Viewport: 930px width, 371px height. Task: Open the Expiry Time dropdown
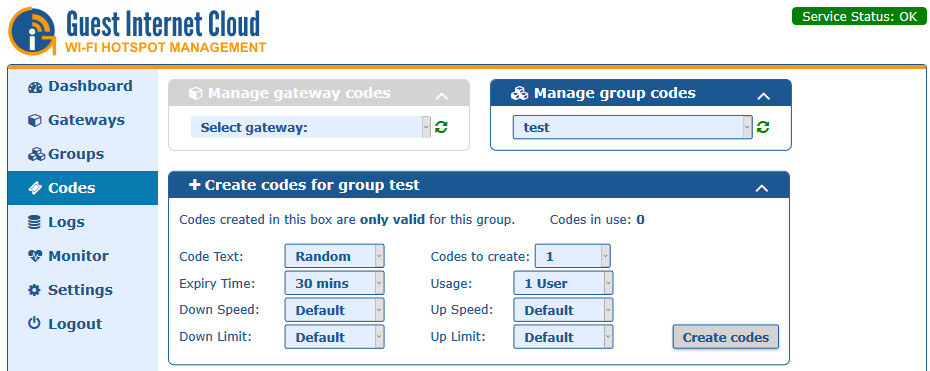335,283
